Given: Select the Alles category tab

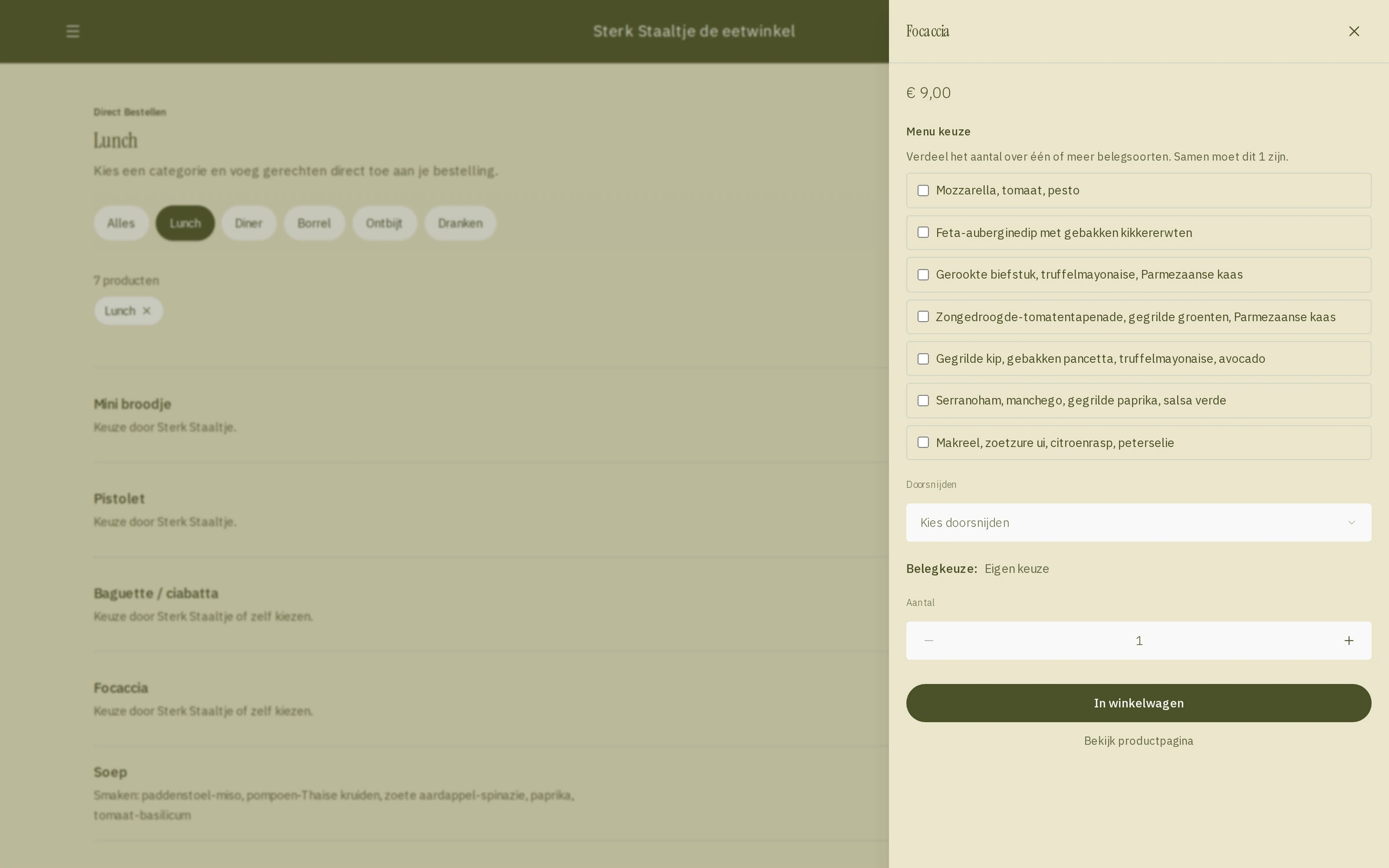Looking at the screenshot, I should pos(121,223).
